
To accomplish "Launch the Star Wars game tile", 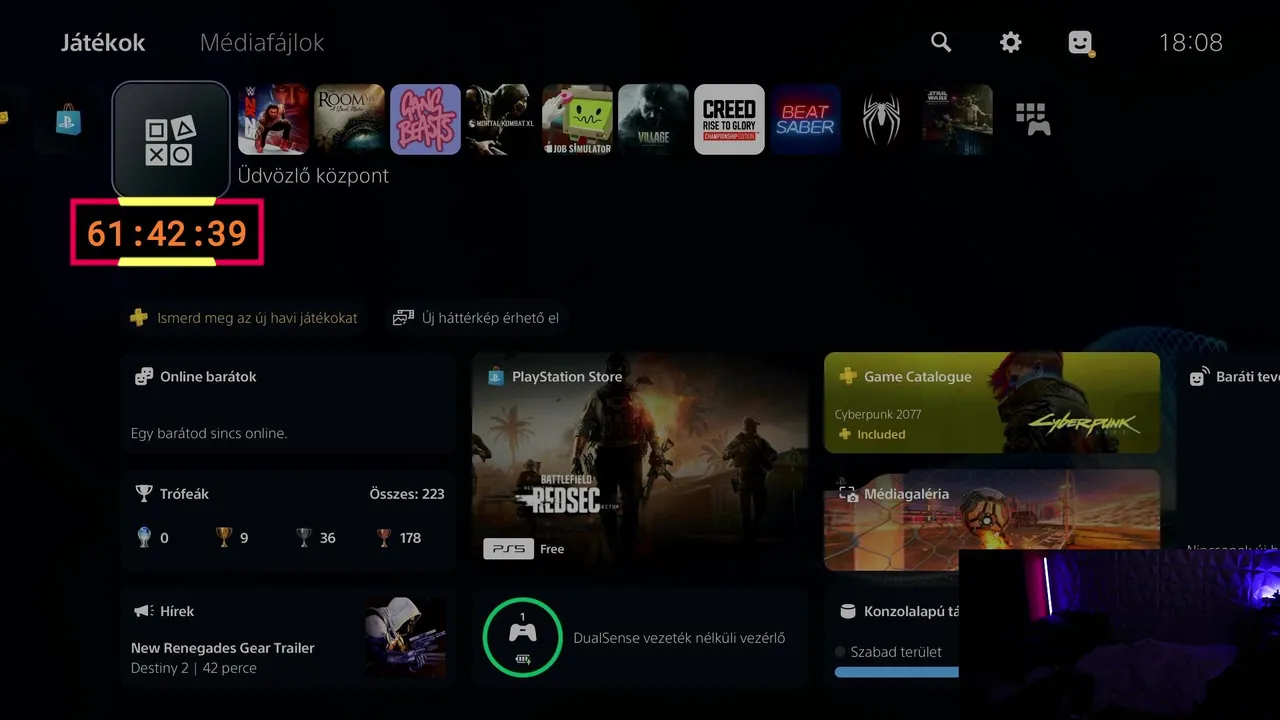I will tap(958, 119).
